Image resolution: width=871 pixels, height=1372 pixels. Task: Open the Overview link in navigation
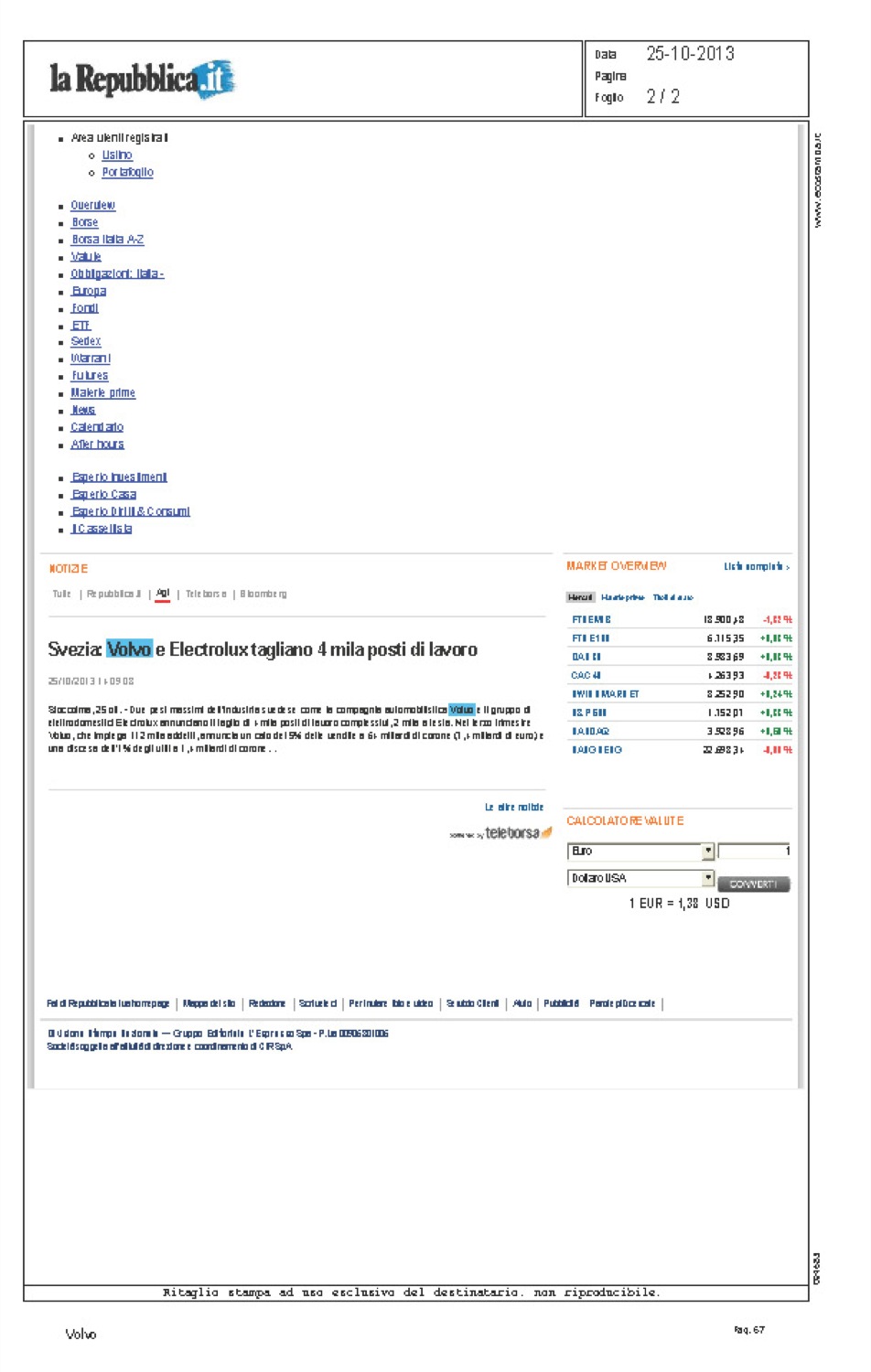(93, 206)
